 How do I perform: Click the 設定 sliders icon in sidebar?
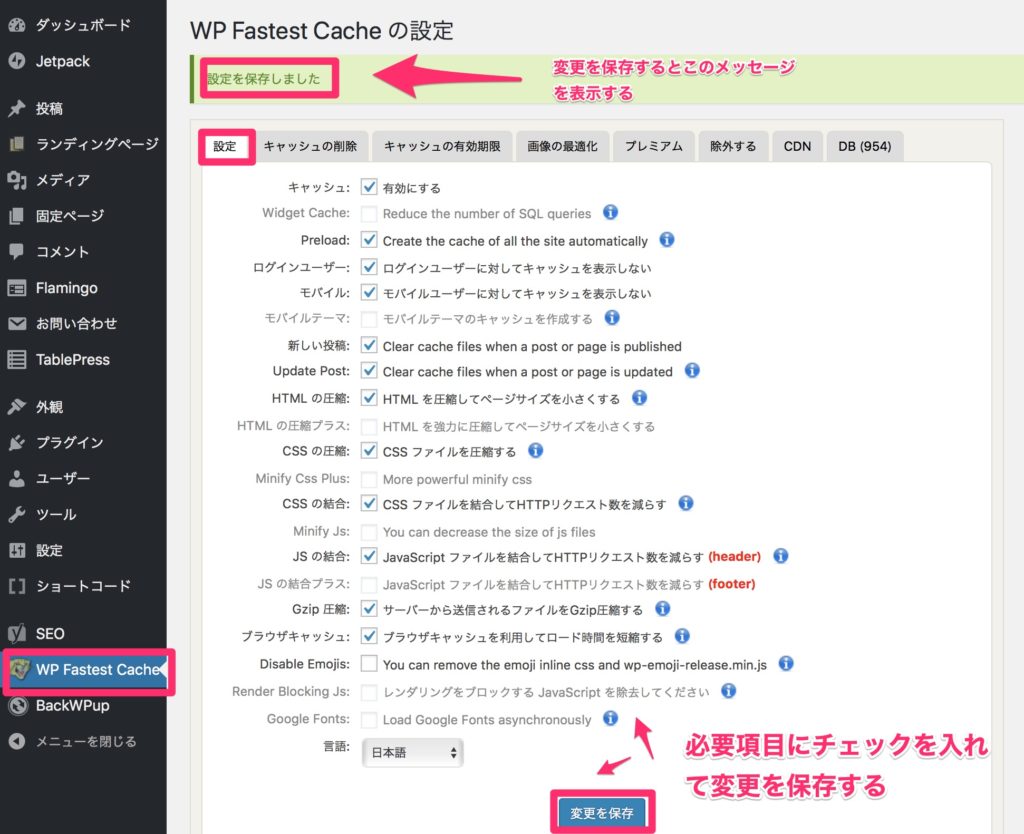click(x=17, y=550)
